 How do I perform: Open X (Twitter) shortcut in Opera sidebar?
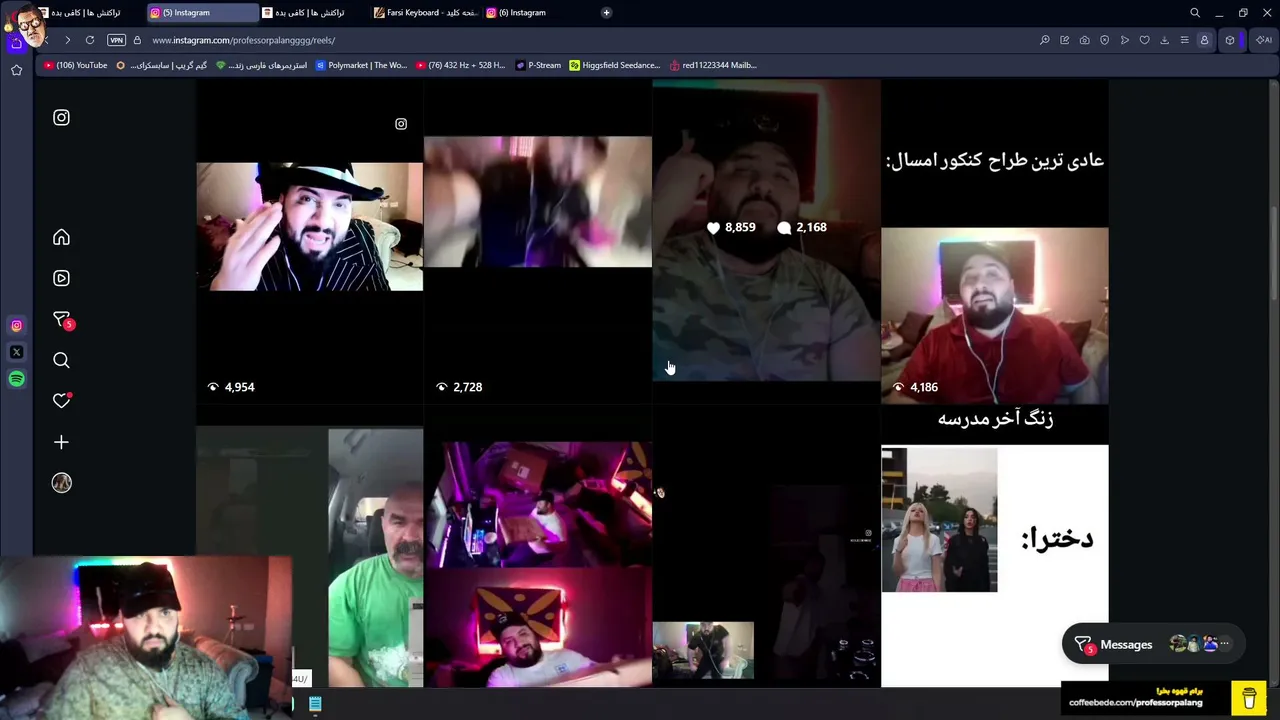(16, 352)
